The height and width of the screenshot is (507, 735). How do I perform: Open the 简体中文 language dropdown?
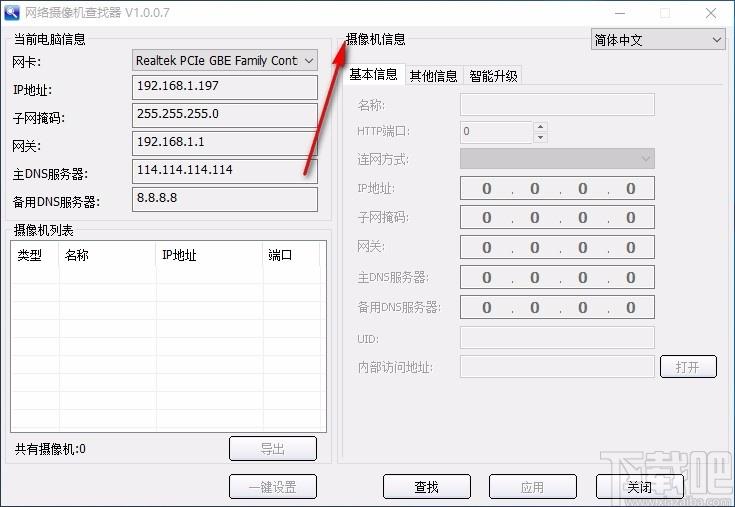click(658, 40)
